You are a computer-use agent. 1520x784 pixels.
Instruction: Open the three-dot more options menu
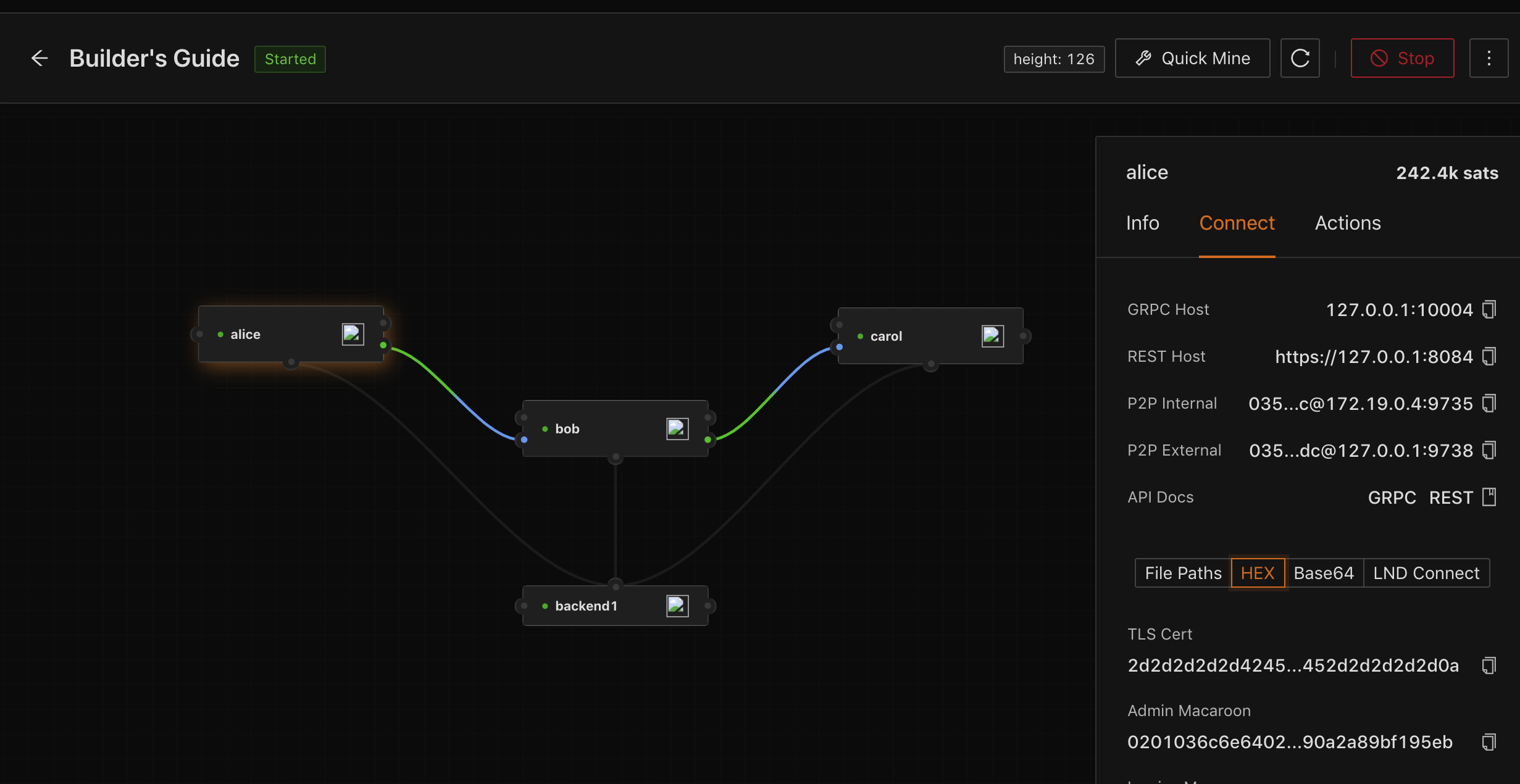(1489, 58)
